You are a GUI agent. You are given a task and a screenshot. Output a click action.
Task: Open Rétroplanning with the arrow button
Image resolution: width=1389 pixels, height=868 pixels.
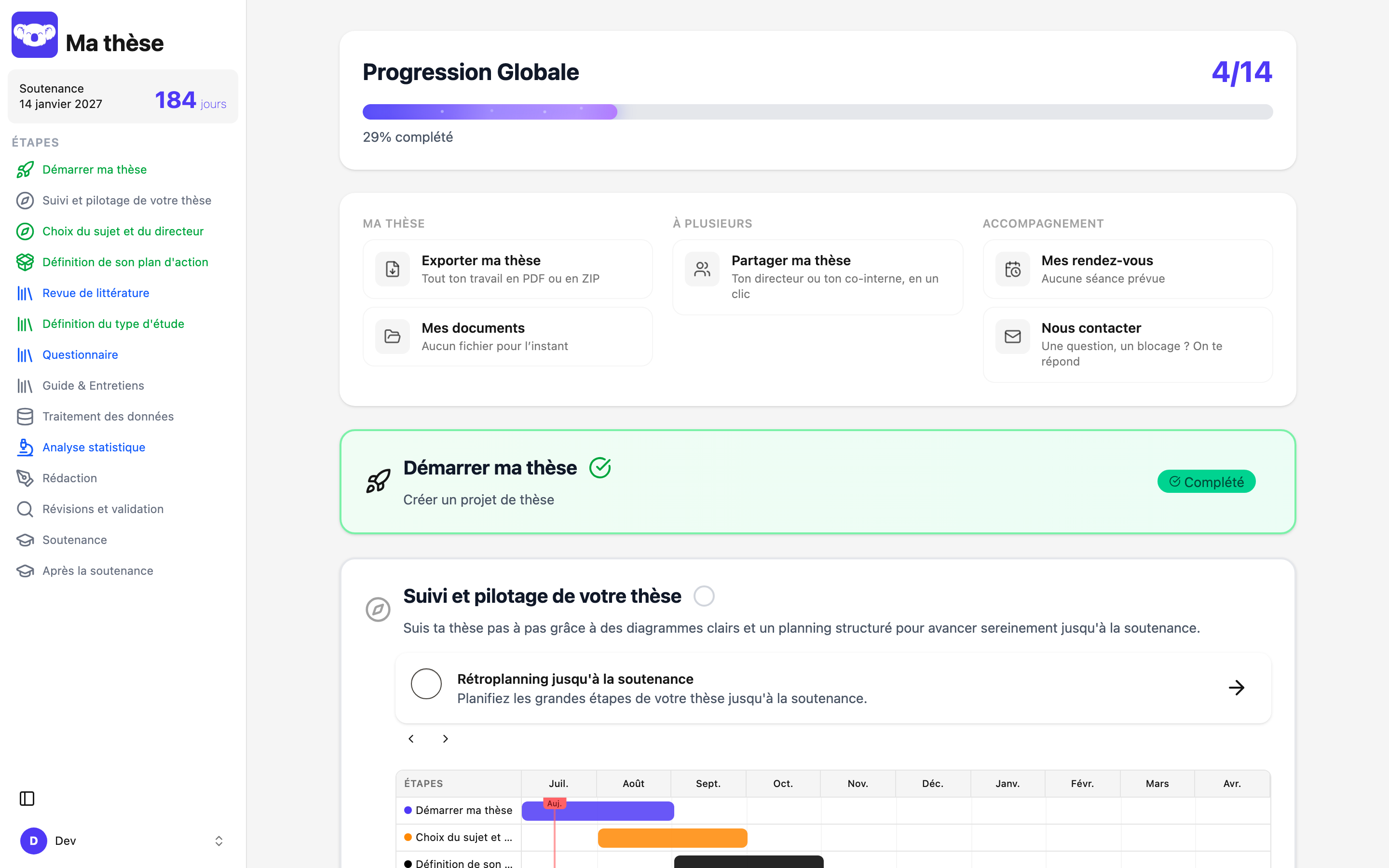pyautogui.click(x=1236, y=688)
